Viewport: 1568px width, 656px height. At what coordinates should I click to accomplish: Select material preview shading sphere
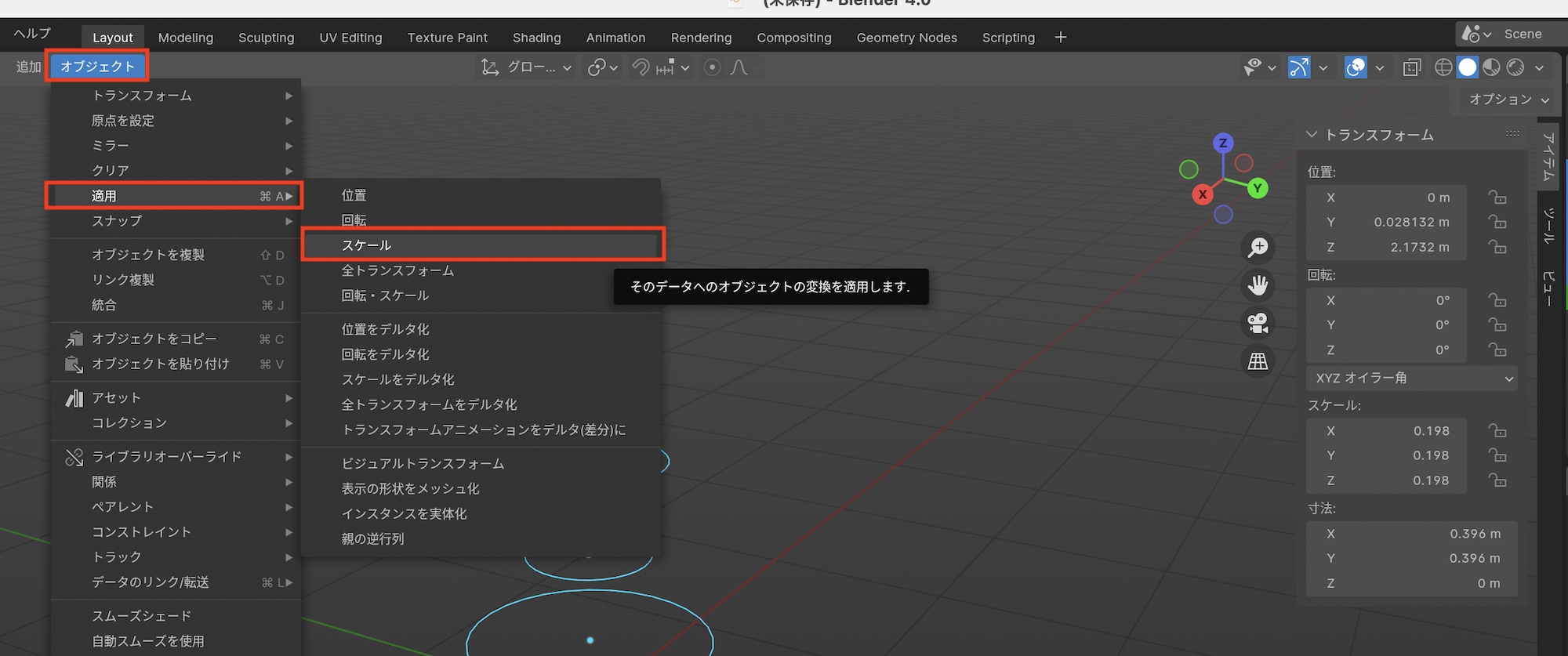click(1491, 67)
